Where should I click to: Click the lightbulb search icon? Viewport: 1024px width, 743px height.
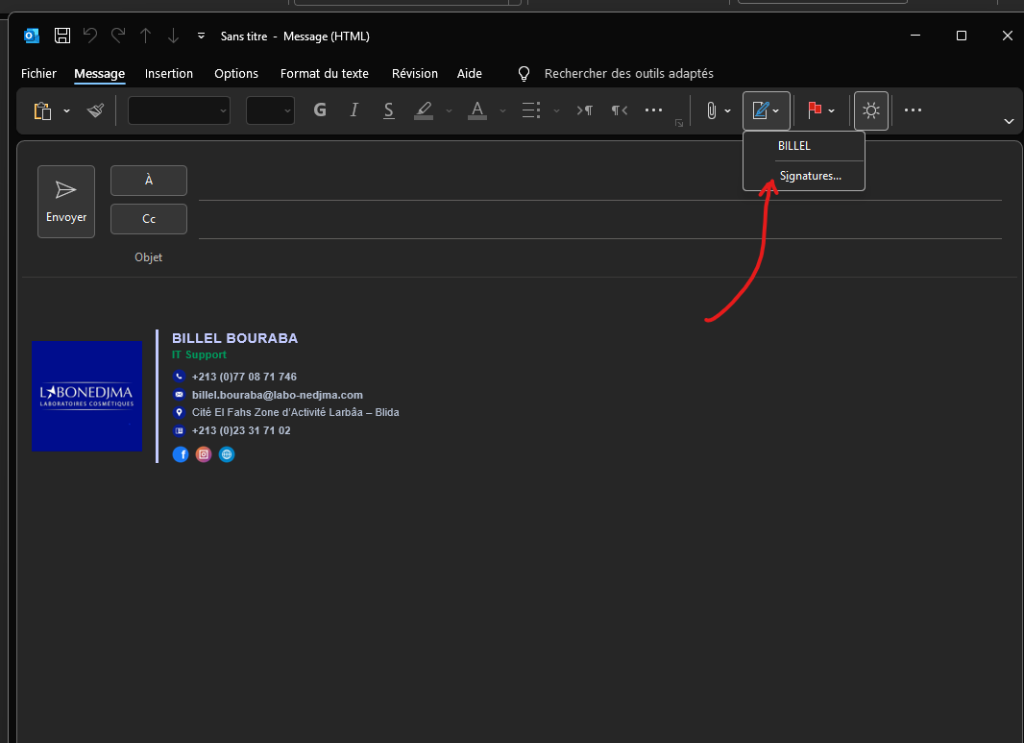click(x=524, y=74)
